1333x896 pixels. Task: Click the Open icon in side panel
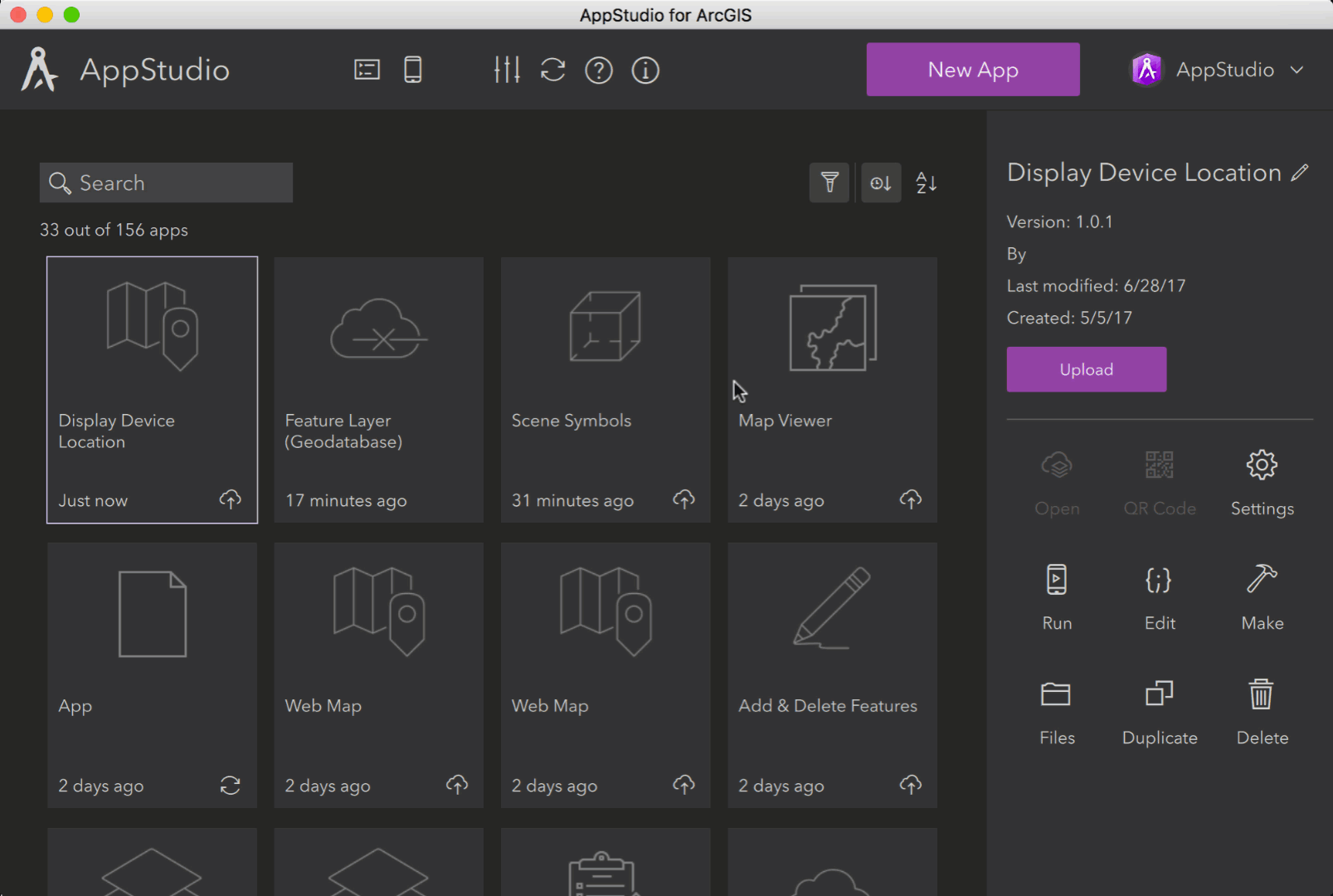[1057, 465]
